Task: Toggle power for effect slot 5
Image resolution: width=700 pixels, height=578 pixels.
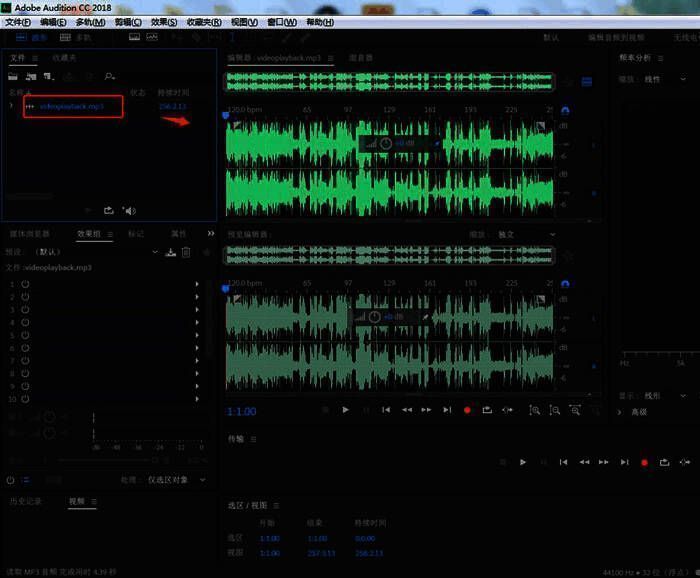Action: tap(25, 336)
